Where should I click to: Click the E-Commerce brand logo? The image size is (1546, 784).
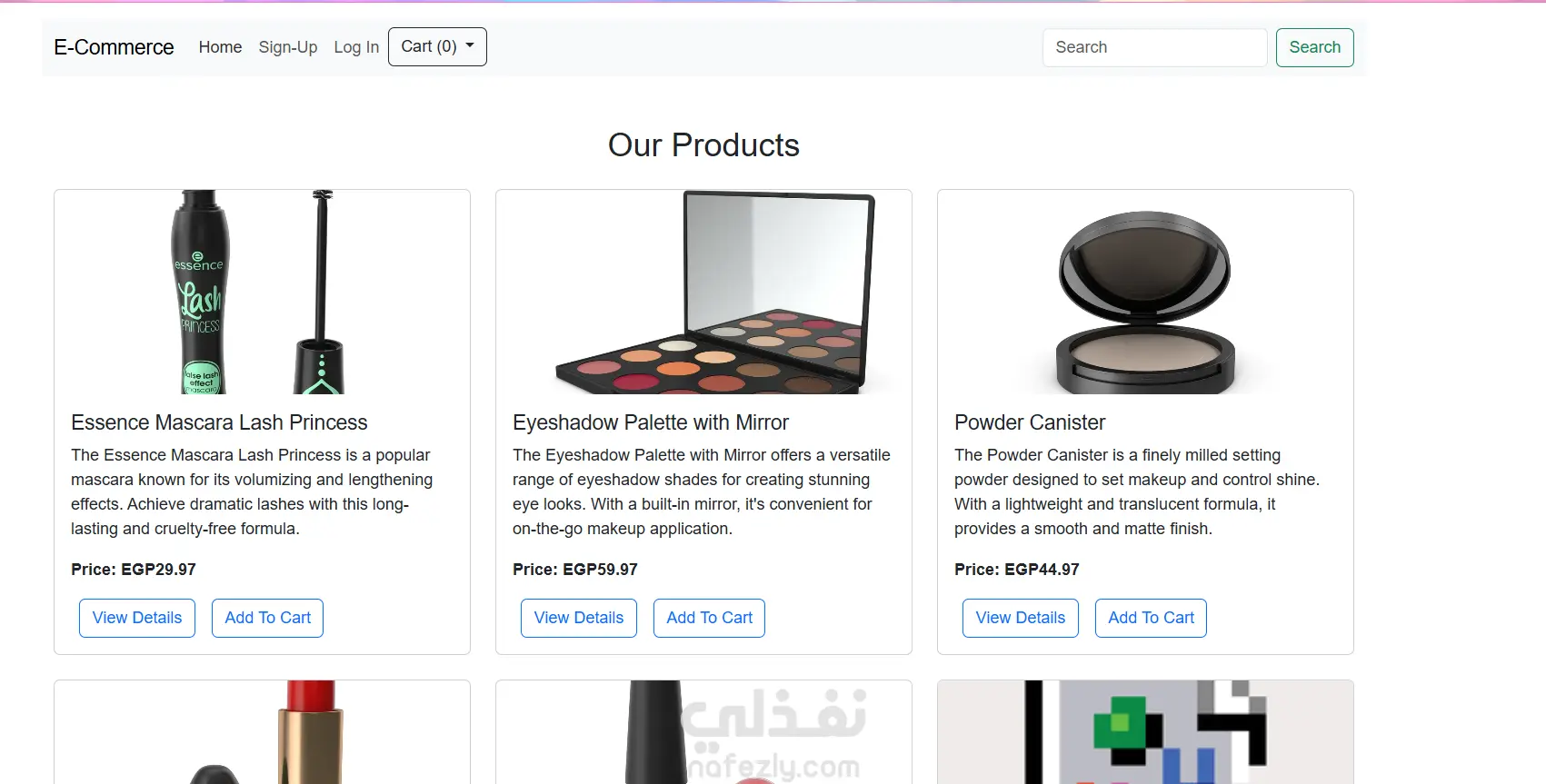tap(114, 47)
